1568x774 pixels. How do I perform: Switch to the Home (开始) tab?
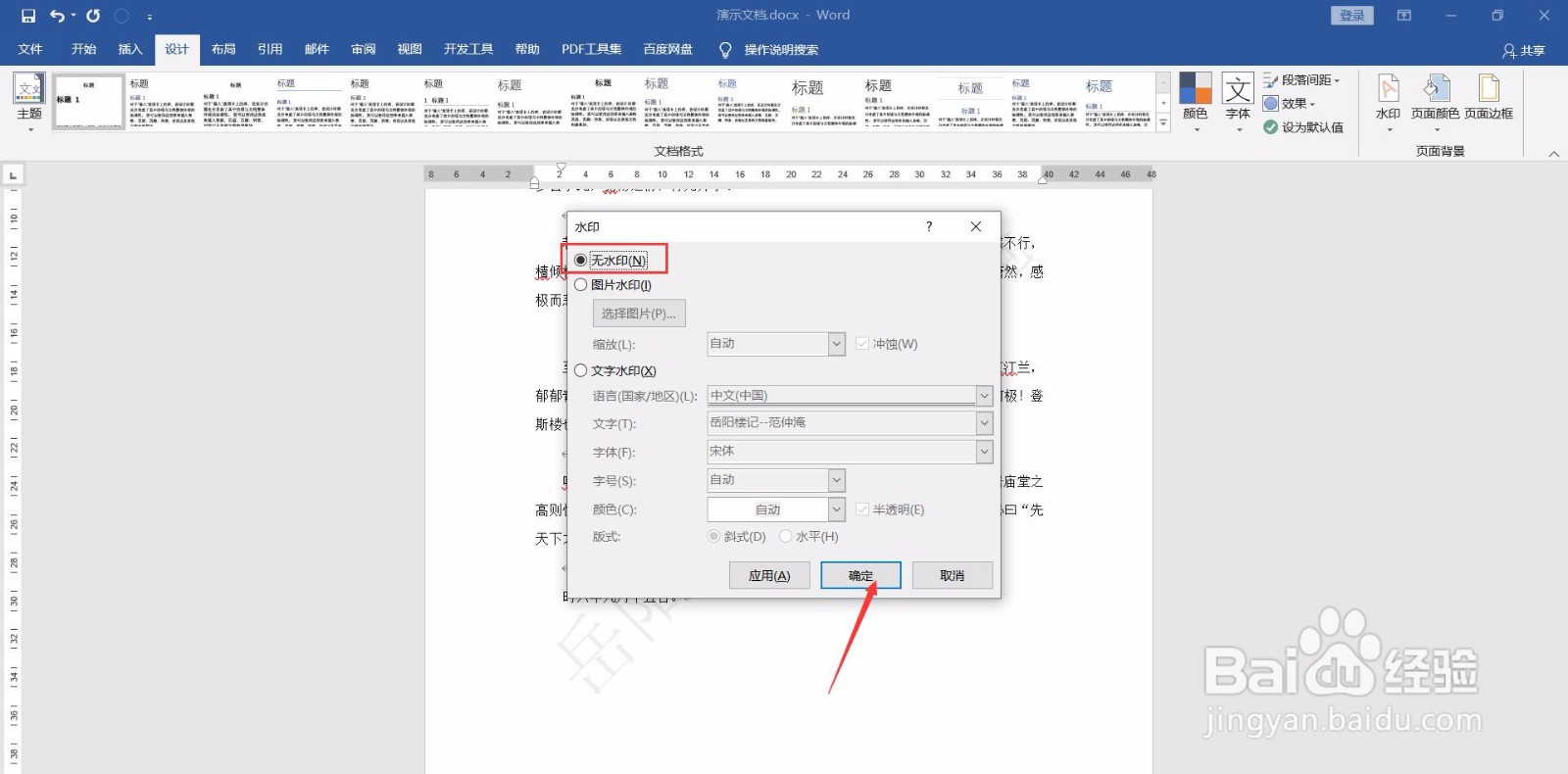[84, 50]
